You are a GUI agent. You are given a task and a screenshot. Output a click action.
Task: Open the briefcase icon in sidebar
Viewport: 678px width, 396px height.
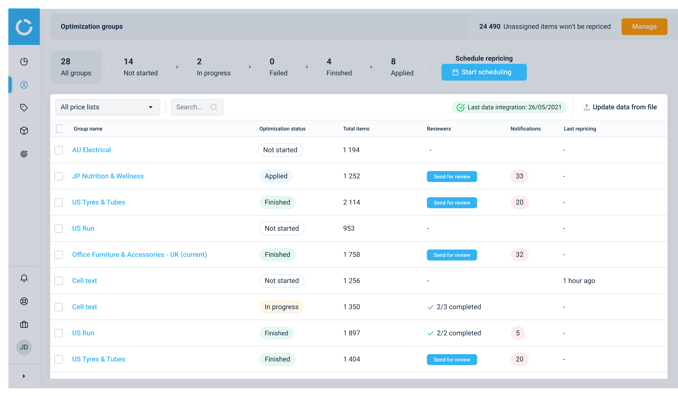point(24,324)
